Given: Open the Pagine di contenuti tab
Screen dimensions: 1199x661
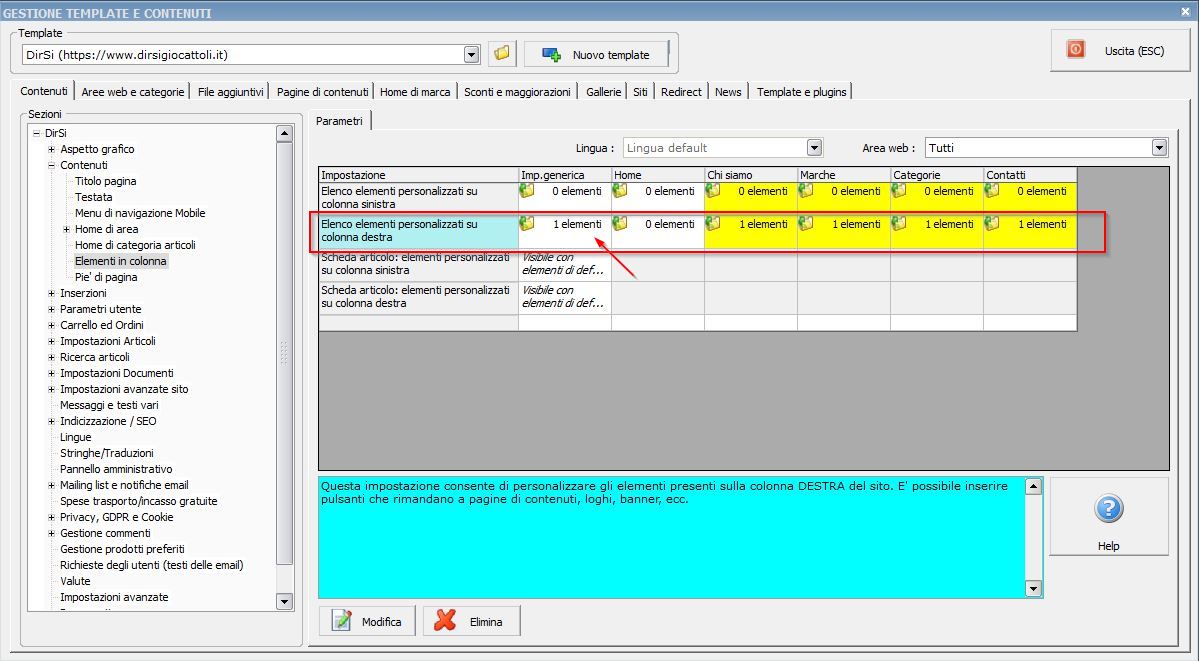Looking at the screenshot, I should (322, 92).
